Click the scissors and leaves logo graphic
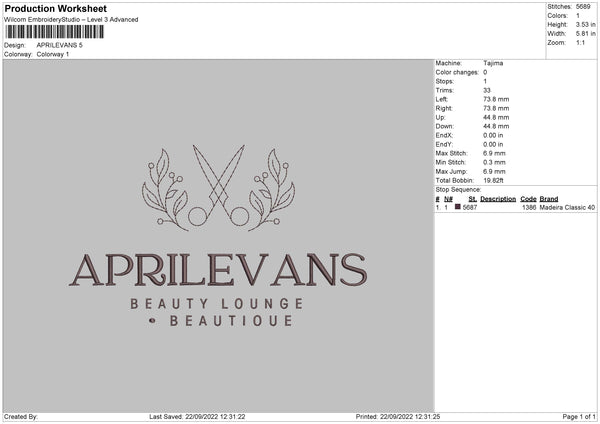Viewport: 600px width, 424px height. click(x=218, y=188)
